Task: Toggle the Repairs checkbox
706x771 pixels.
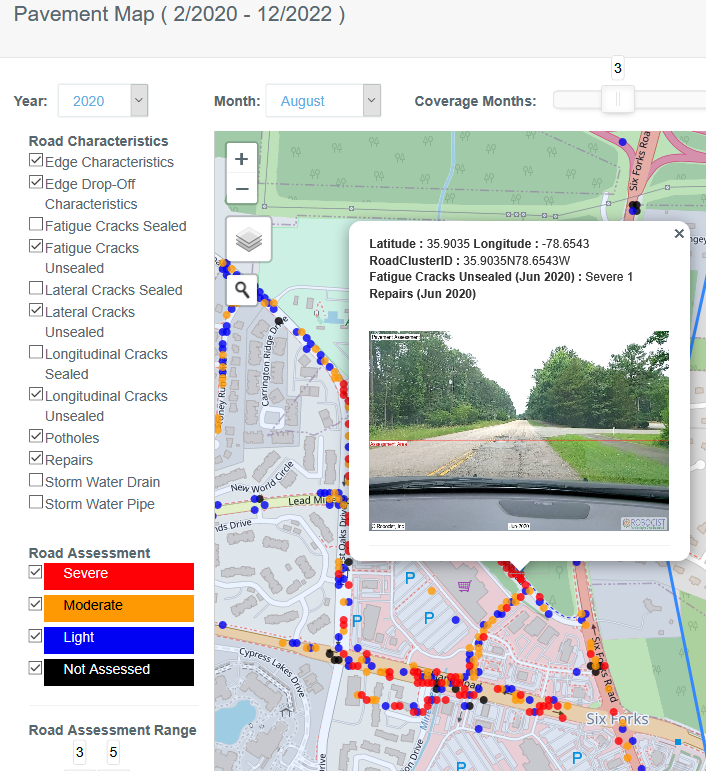Action: point(36,459)
